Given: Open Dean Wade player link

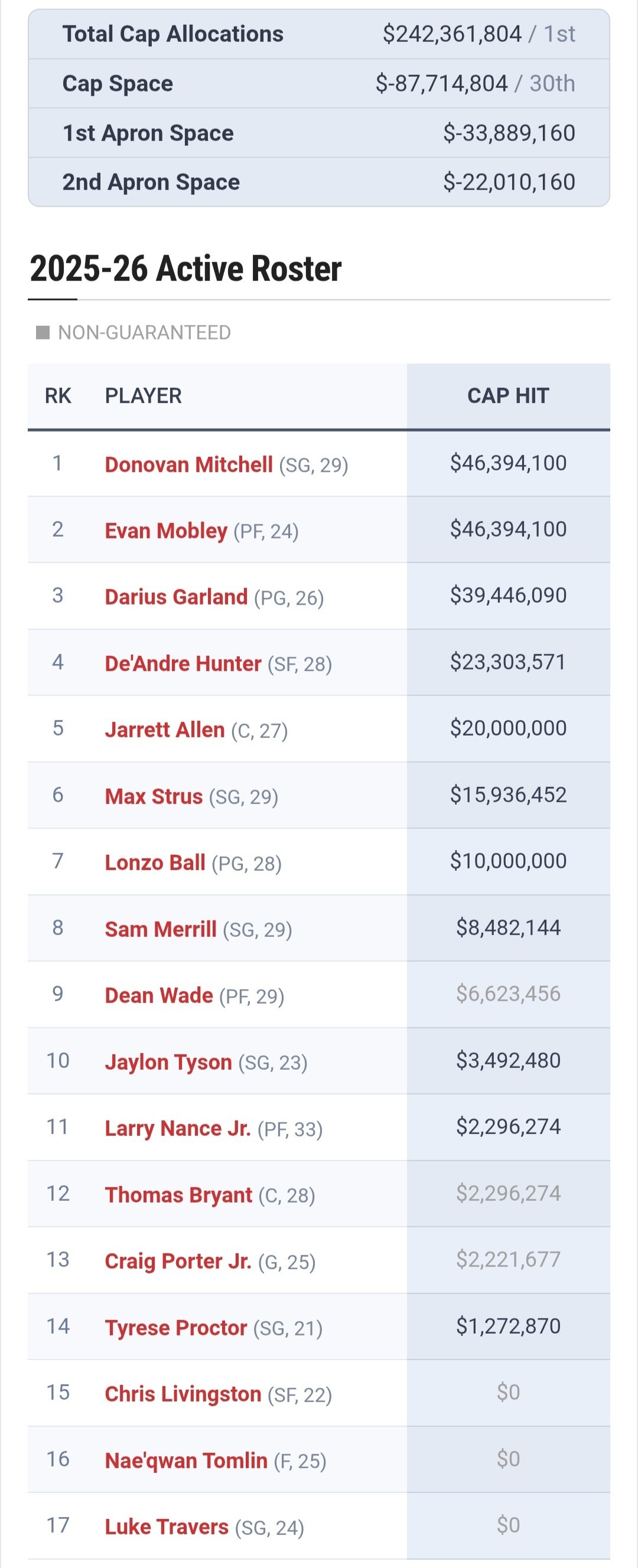Looking at the screenshot, I should [158, 995].
